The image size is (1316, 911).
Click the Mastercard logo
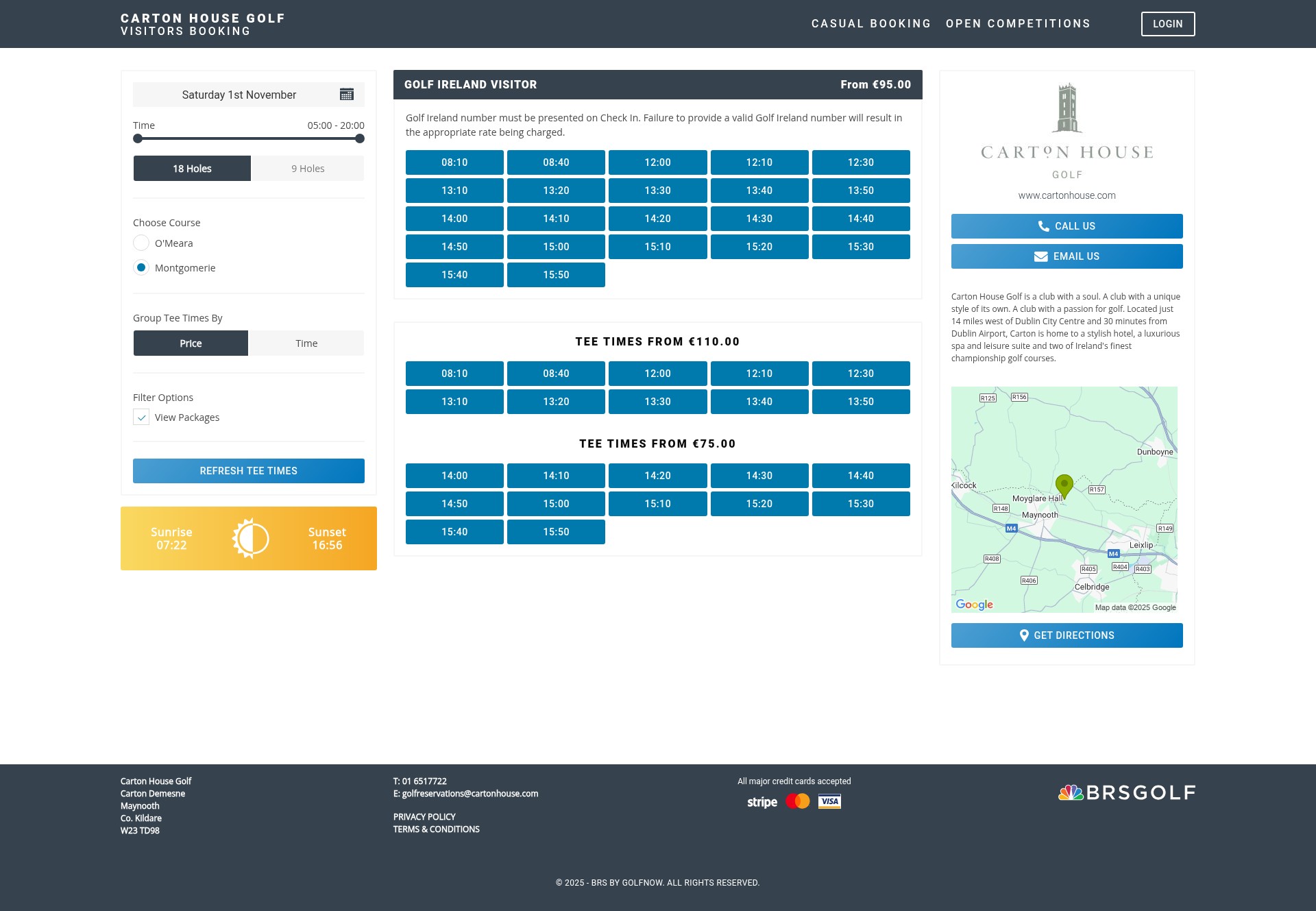(x=798, y=801)
